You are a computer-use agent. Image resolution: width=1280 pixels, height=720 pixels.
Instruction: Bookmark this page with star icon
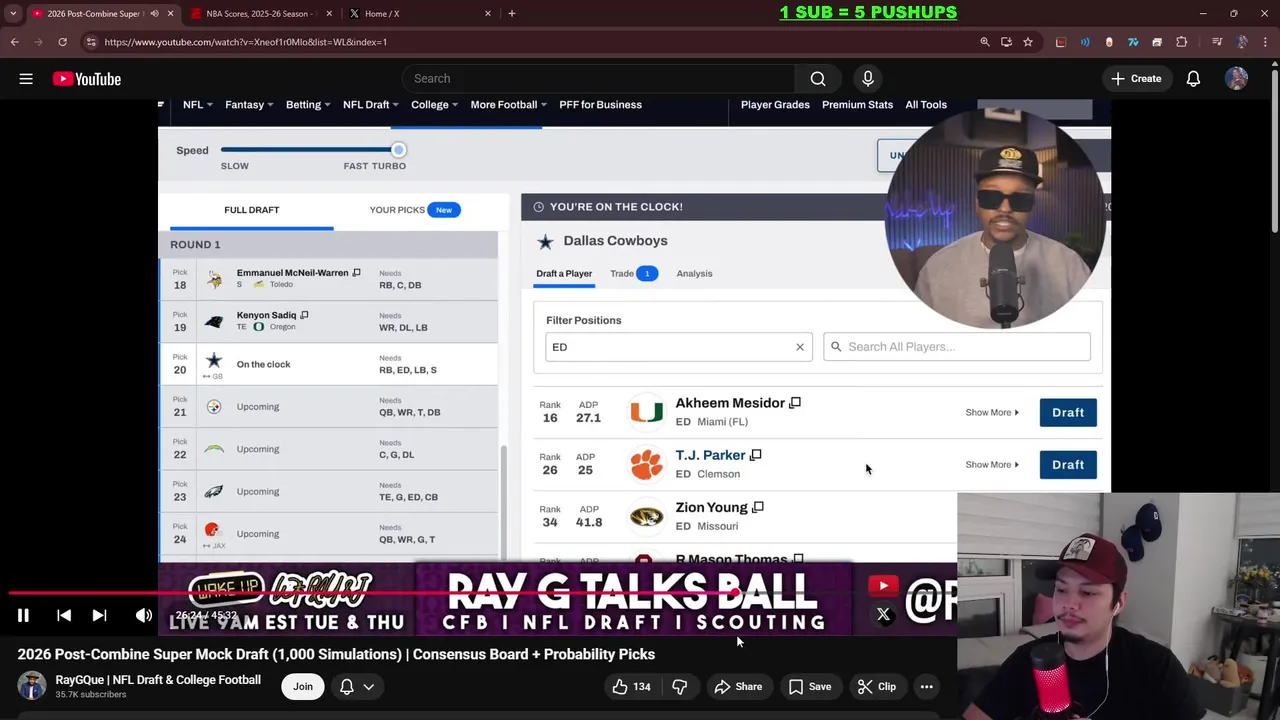1028,42
